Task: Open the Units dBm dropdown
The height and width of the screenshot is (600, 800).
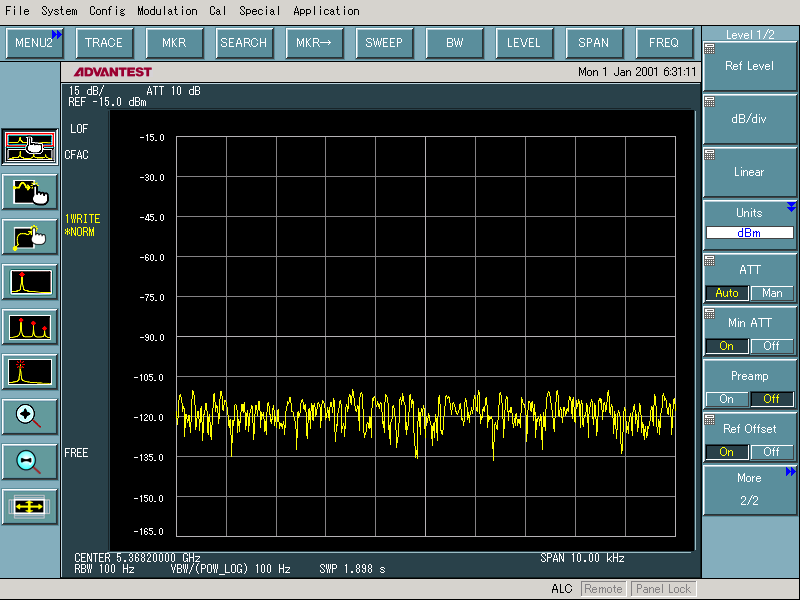Action: 749,233
